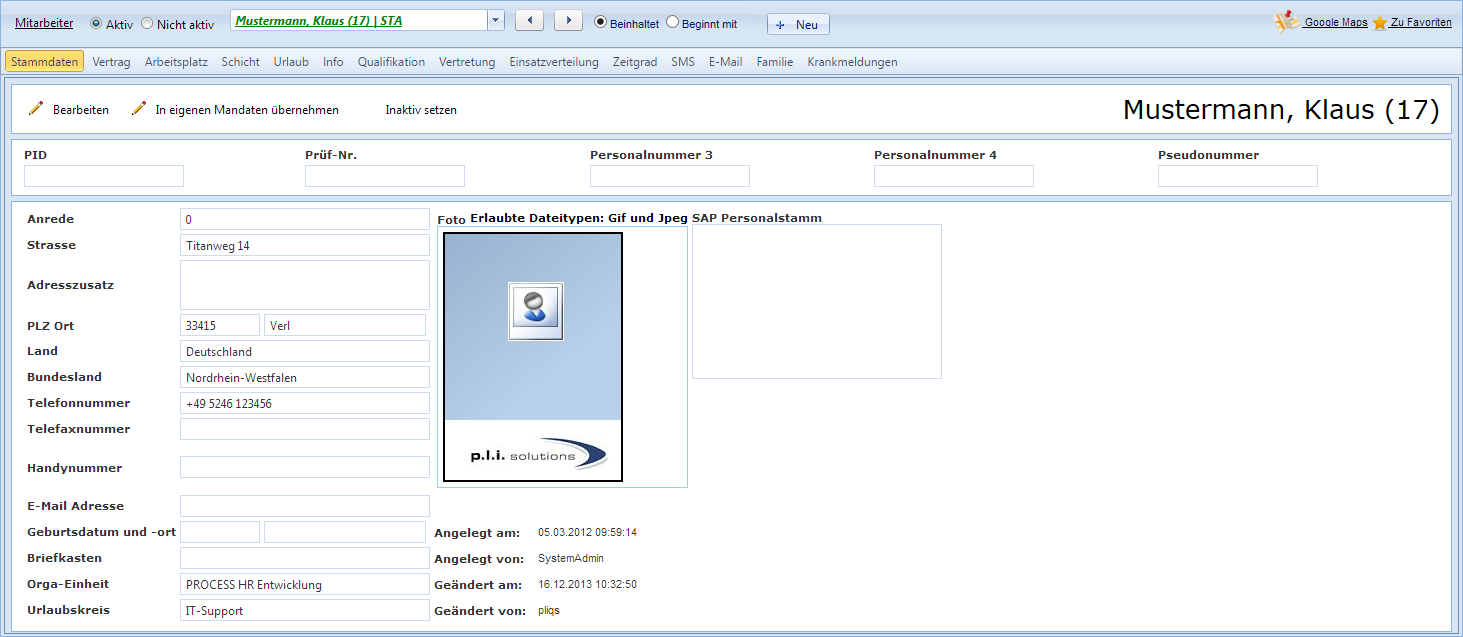Go to next employee with right arrow
This screenshot has height=637, width=1463.
click(x=568, y=21)
